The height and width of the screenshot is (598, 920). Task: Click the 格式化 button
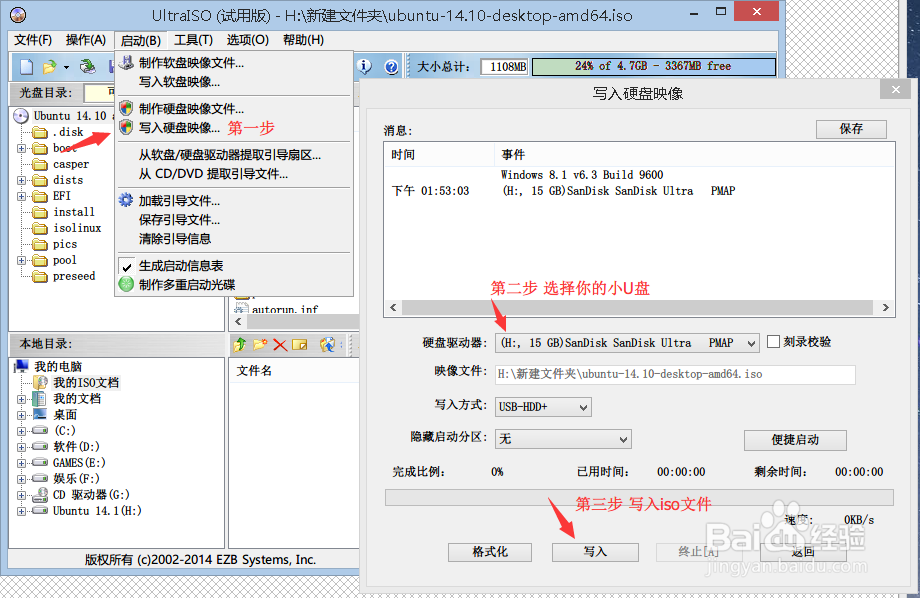point(490,552)
